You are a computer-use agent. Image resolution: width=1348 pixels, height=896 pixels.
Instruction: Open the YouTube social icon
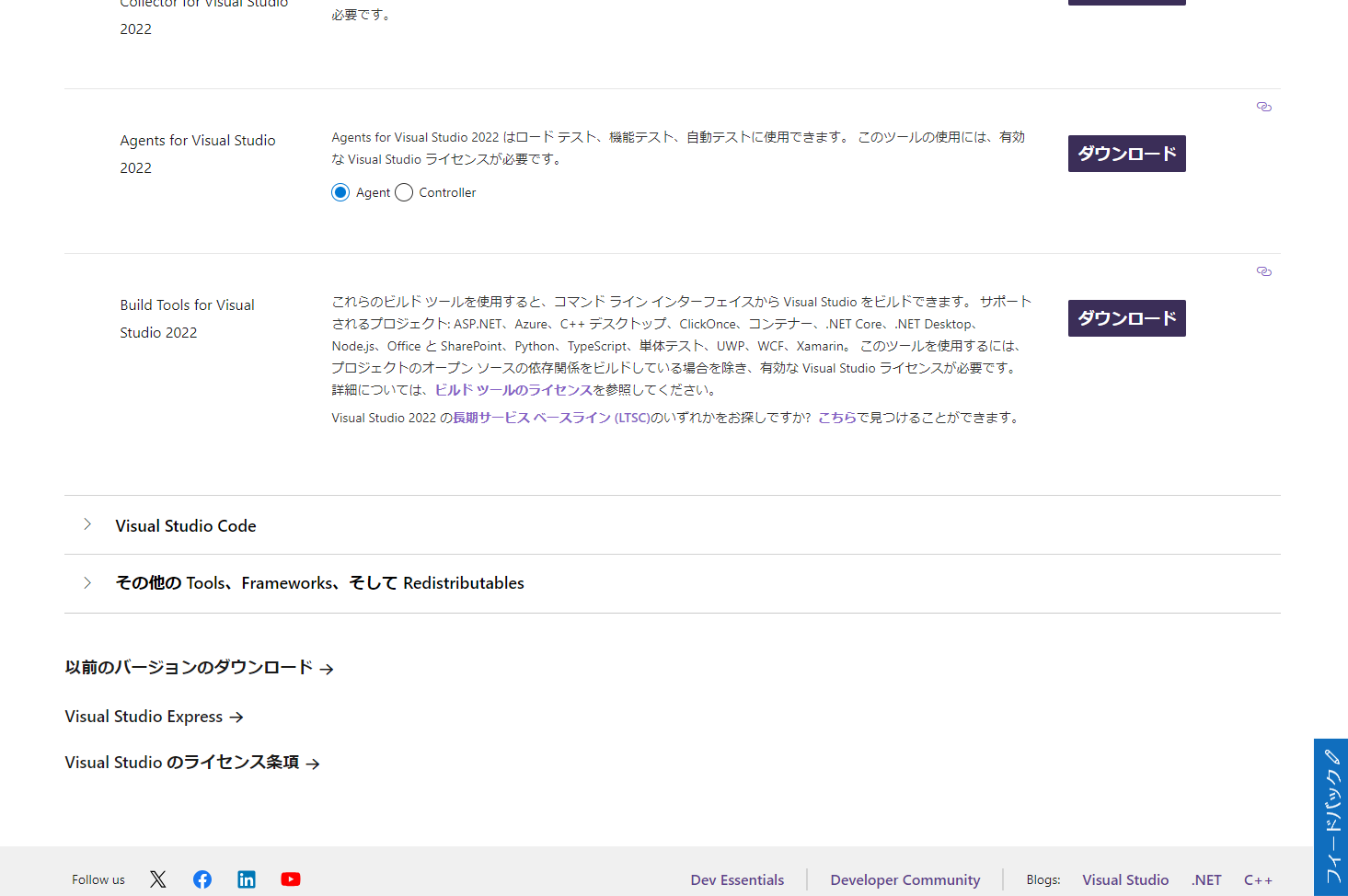291,879
